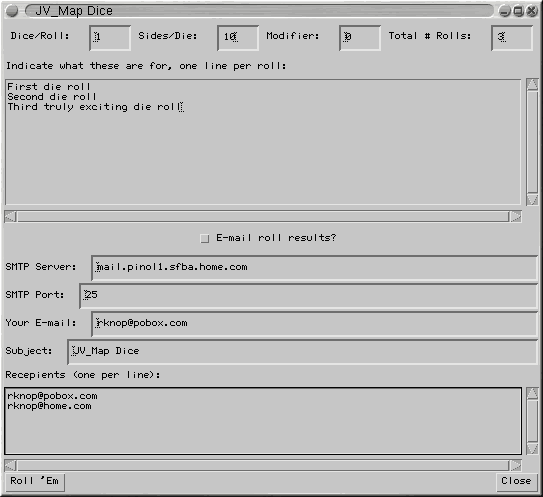Screen dimensions: 543x497
Task: Click right arrow of Recepients horizontal scrollbar
Action: click(x=516, y=465)
